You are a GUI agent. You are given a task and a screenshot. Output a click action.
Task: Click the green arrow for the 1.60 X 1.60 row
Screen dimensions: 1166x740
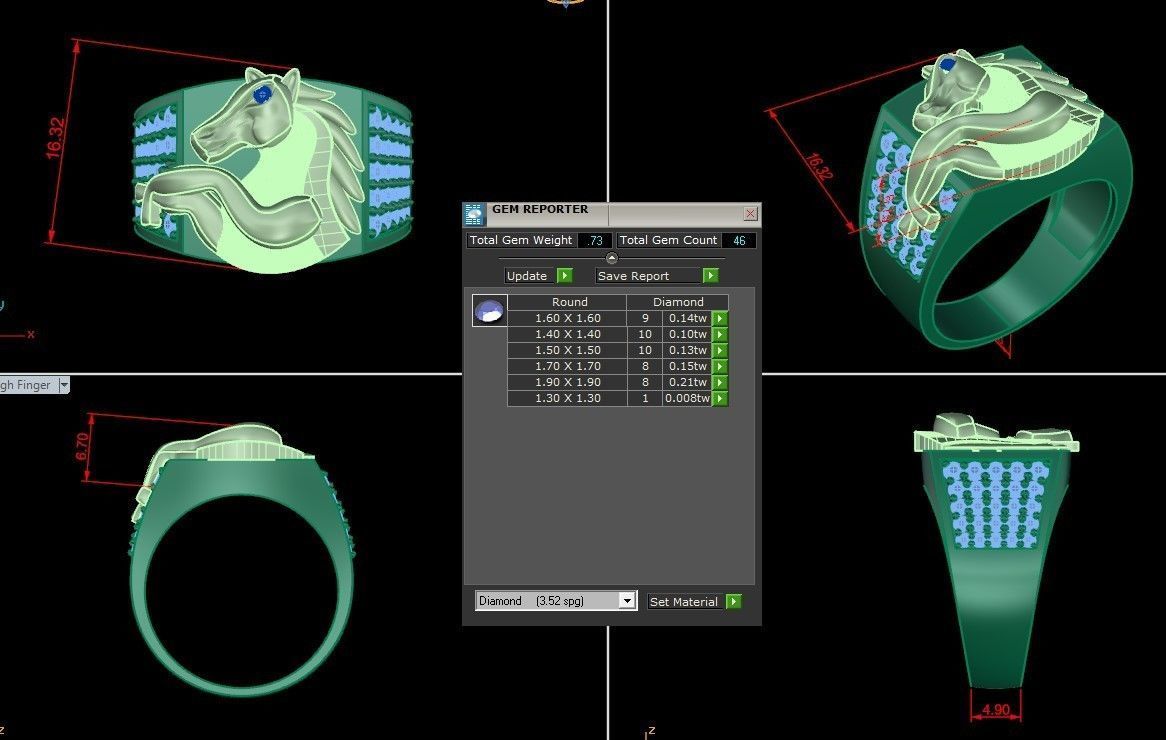tap(720, 317)
